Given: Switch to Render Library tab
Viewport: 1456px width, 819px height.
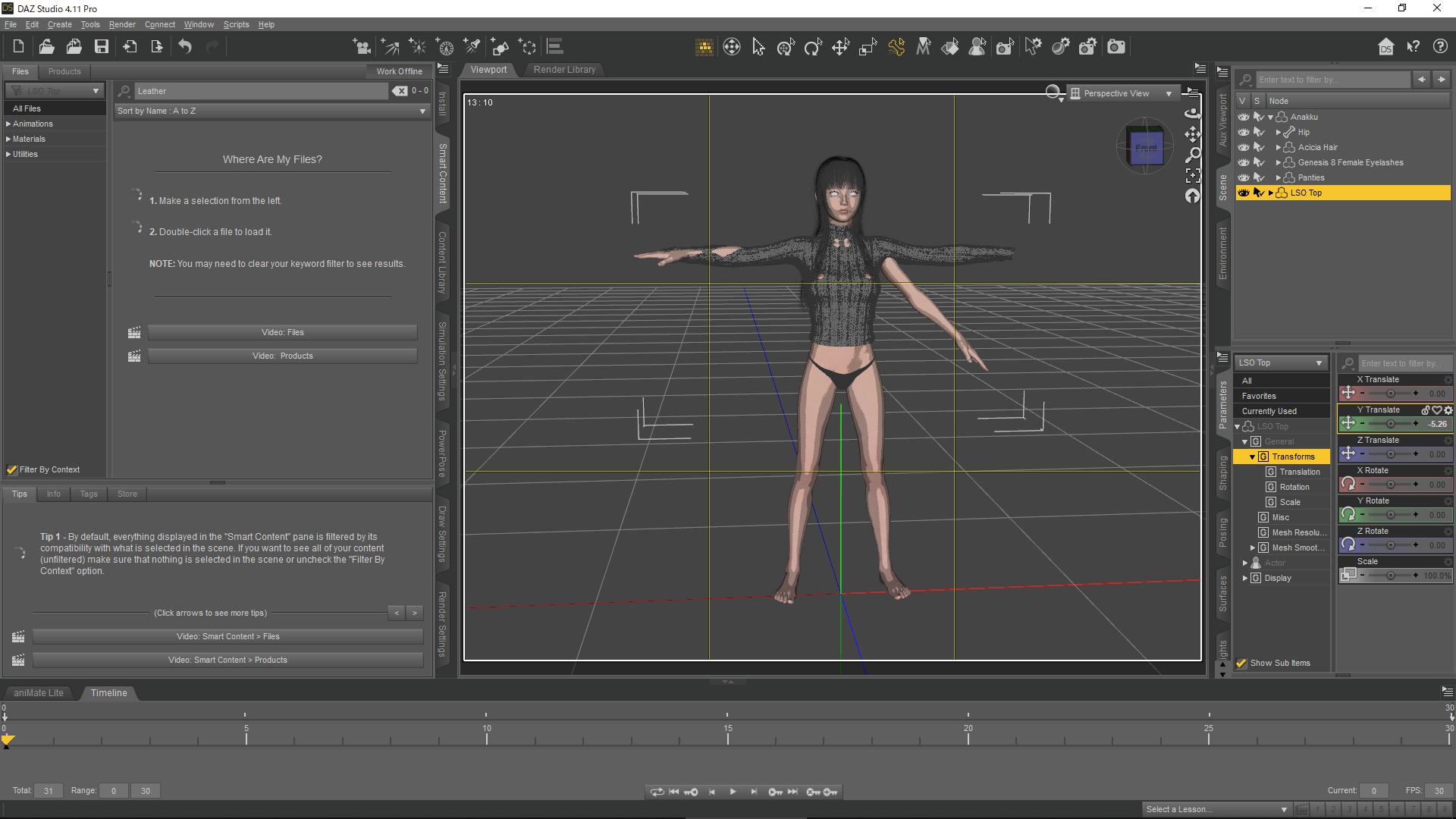Looking at the screenshot, I should 564,68.
